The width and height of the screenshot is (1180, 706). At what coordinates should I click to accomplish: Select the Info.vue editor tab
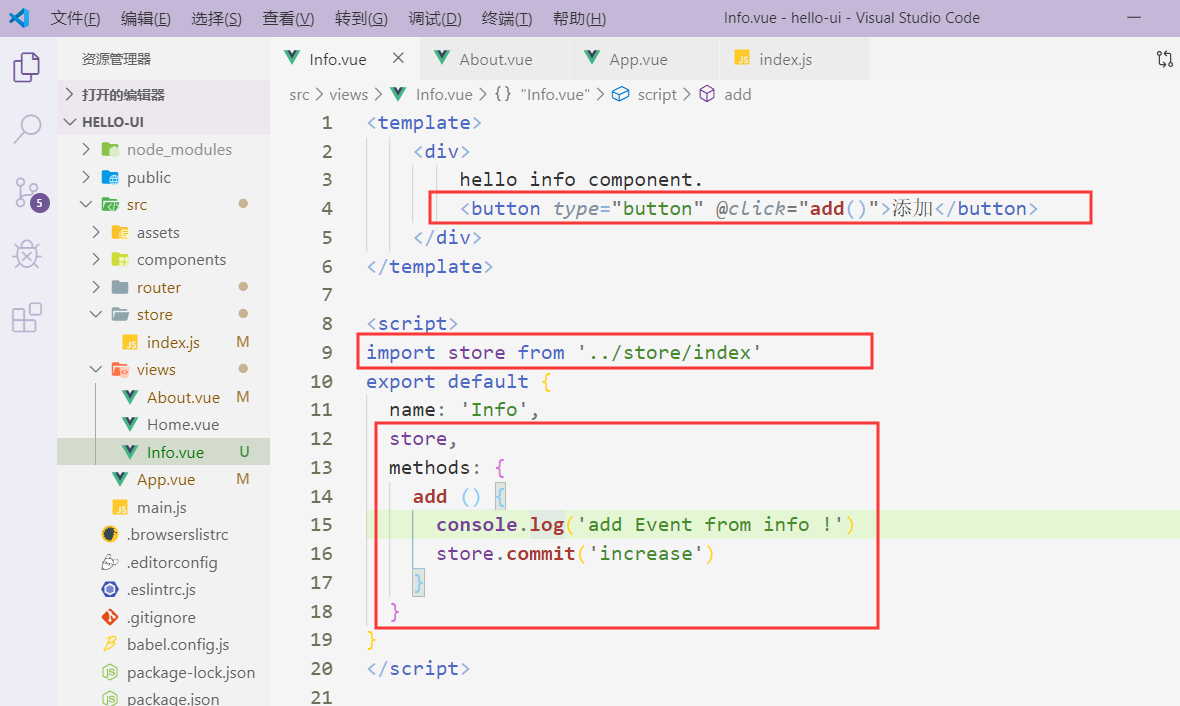tap(345, 59)
